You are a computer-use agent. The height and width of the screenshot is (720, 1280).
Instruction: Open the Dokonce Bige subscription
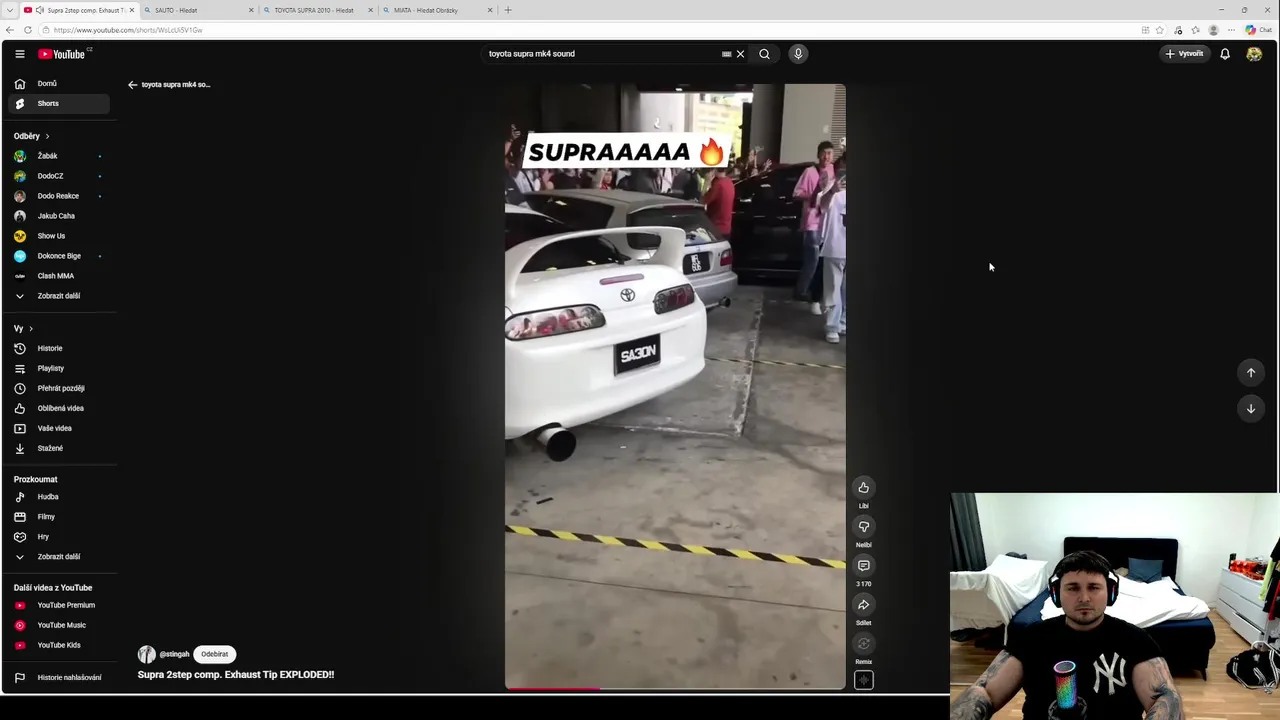[x=59, y=256]
